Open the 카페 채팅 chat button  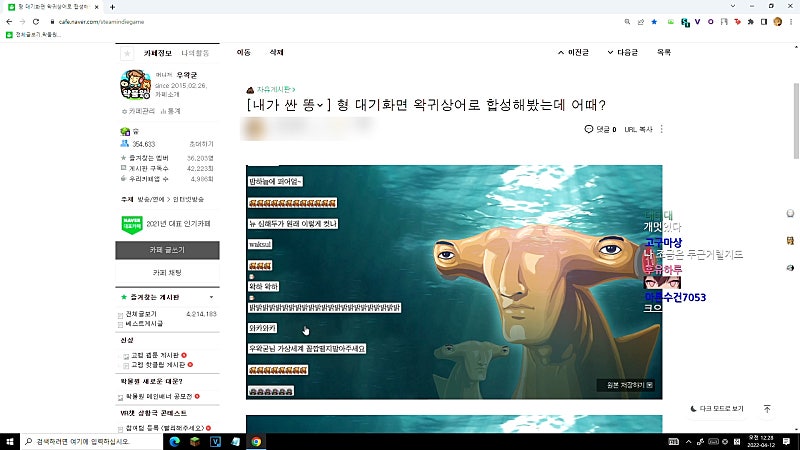click(167, 272)
